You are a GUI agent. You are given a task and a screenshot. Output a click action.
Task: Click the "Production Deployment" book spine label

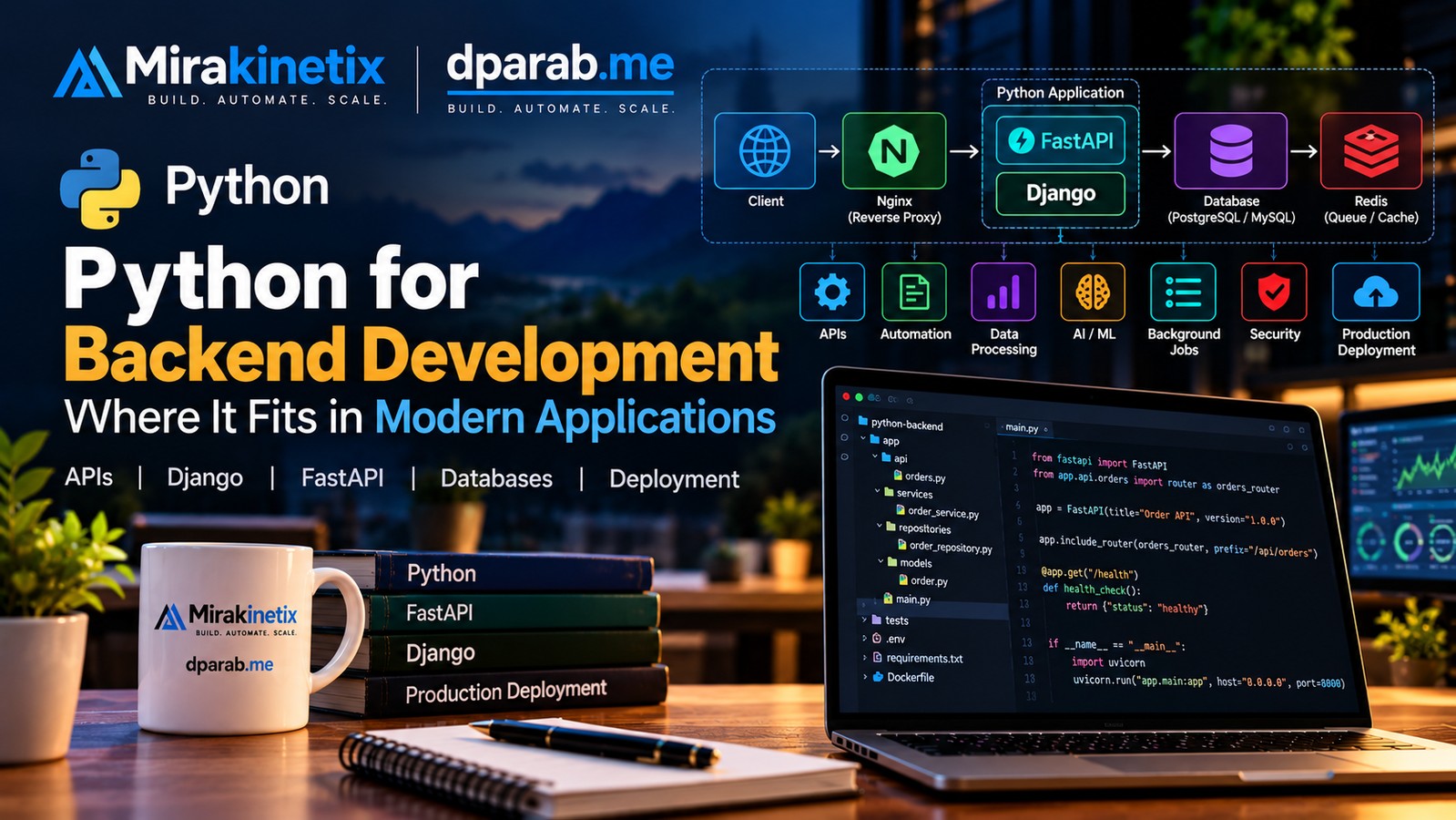click(x=506, y=692)
